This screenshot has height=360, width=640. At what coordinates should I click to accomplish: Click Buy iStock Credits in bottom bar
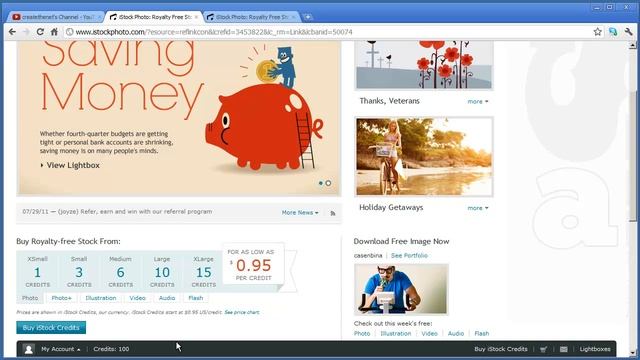click(501, 349)
